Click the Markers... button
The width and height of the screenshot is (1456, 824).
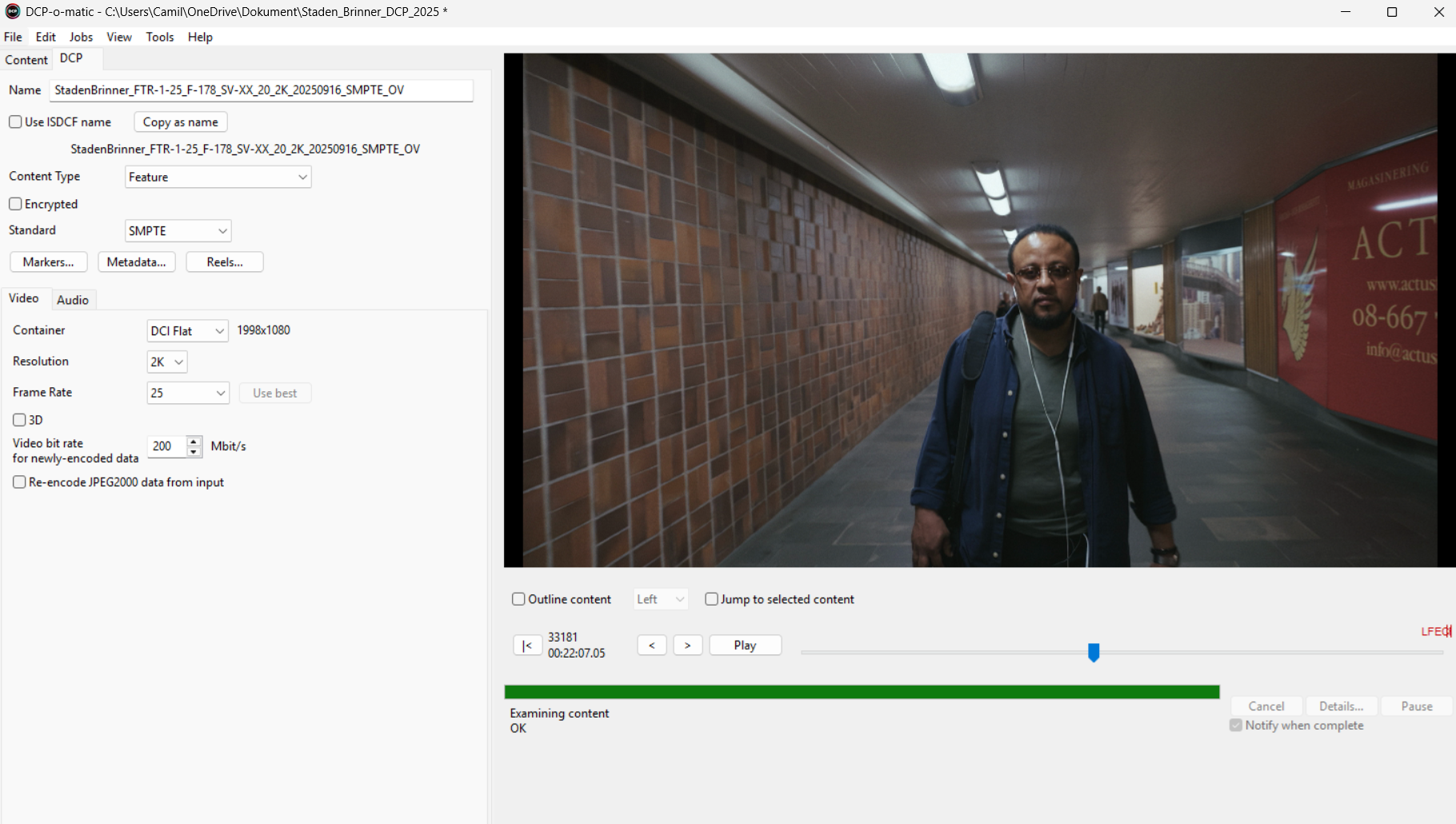[x=48, y=262]
